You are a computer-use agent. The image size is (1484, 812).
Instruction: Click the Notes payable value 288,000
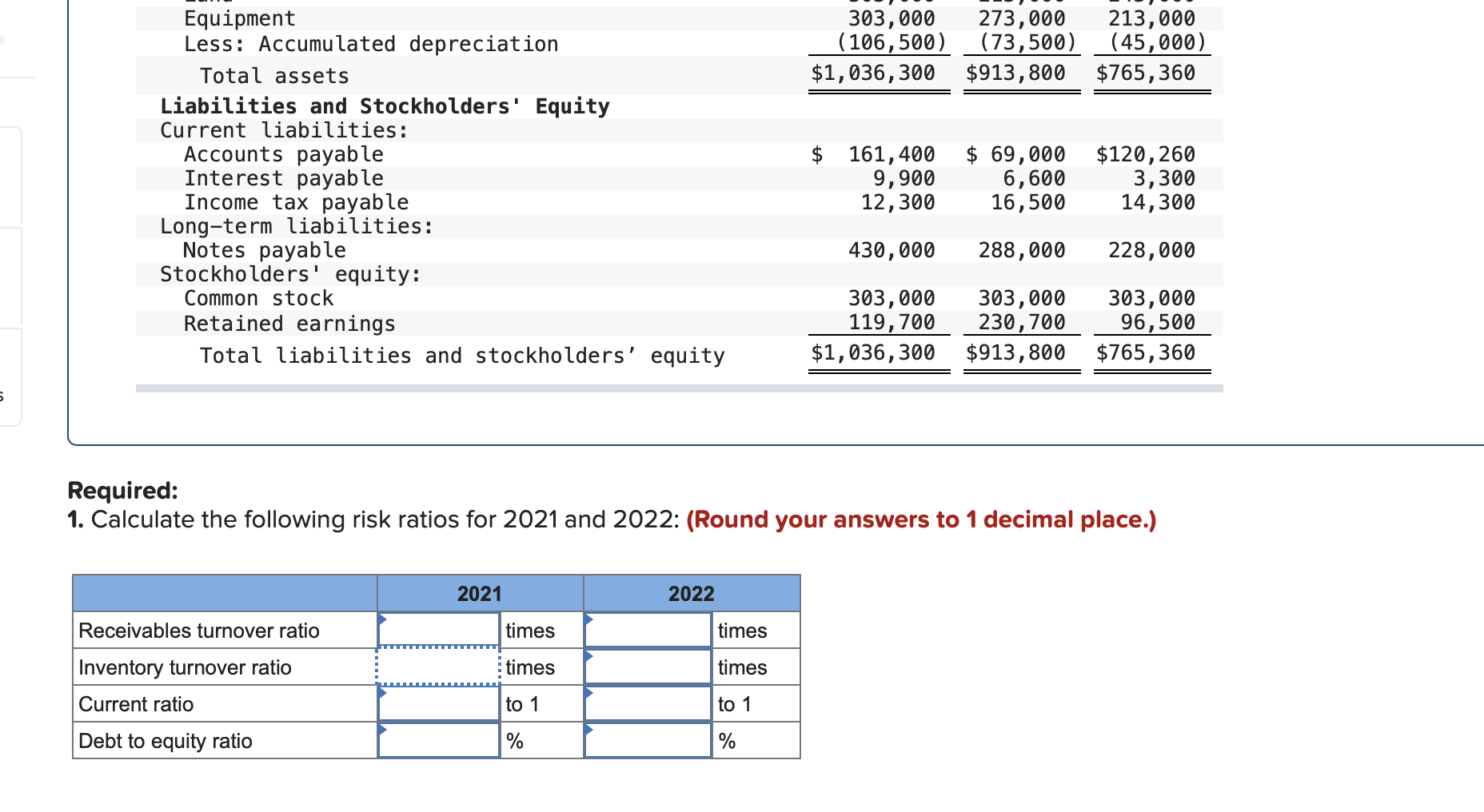tap(1022, 250)
